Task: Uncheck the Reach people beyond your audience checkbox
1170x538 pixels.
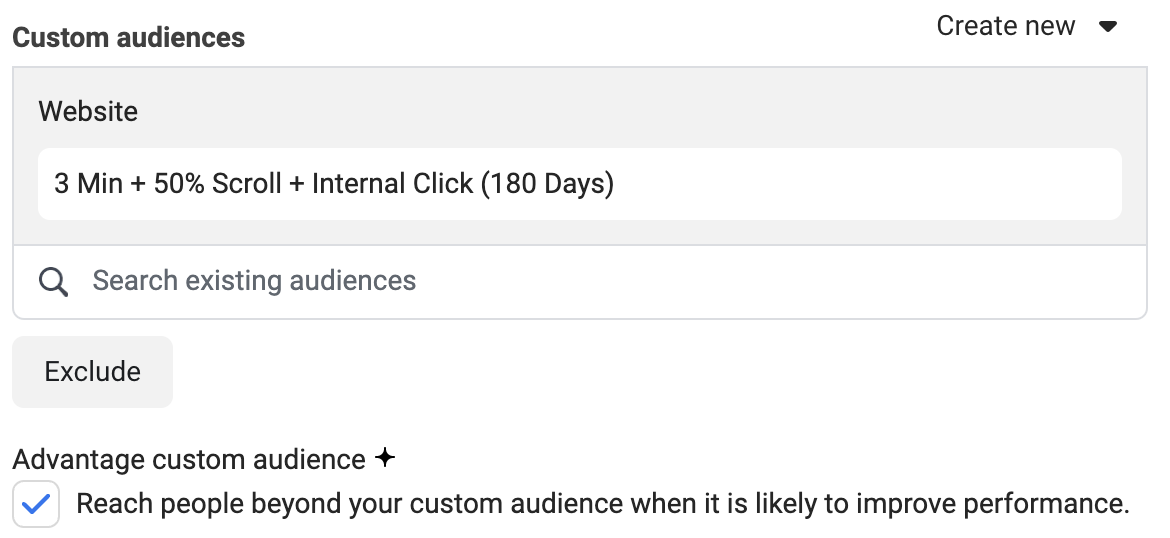Action: click(x=36, y=504)
